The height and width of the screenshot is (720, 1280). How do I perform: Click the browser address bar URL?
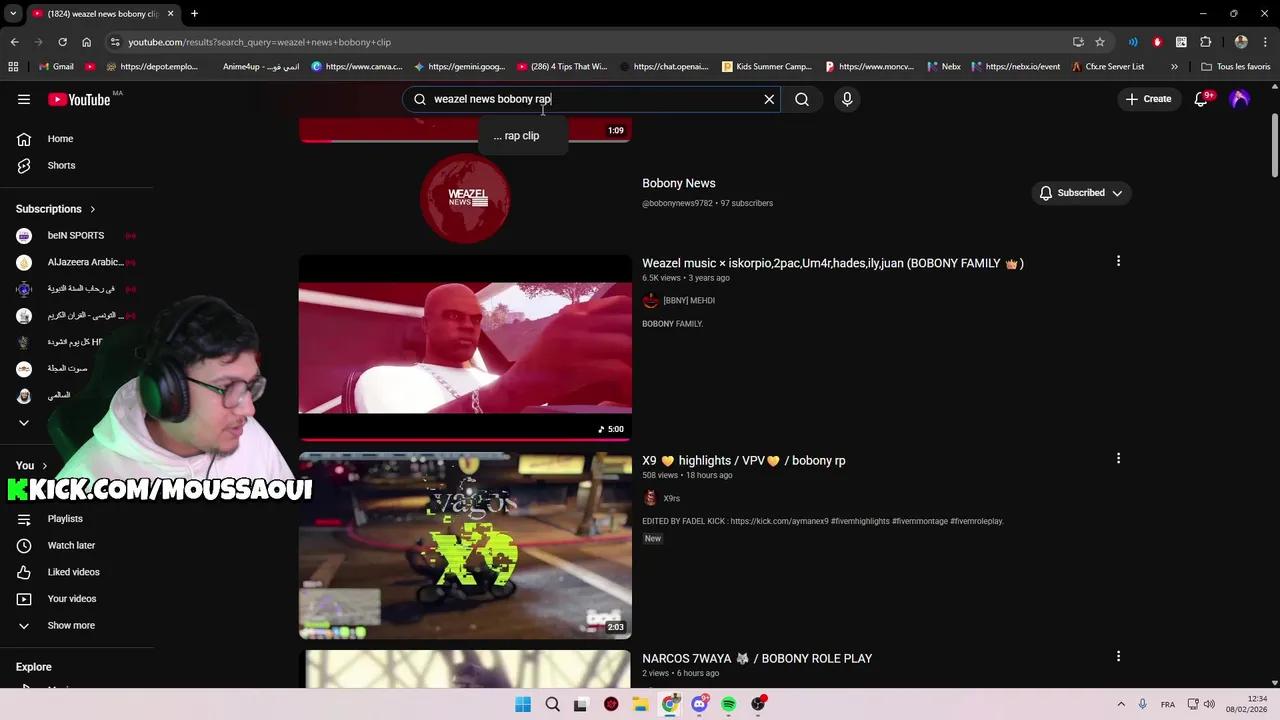click(259, 42)
